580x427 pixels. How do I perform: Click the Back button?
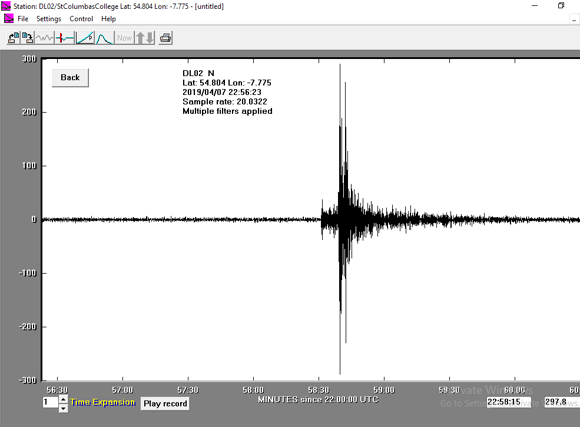[70, 78]
